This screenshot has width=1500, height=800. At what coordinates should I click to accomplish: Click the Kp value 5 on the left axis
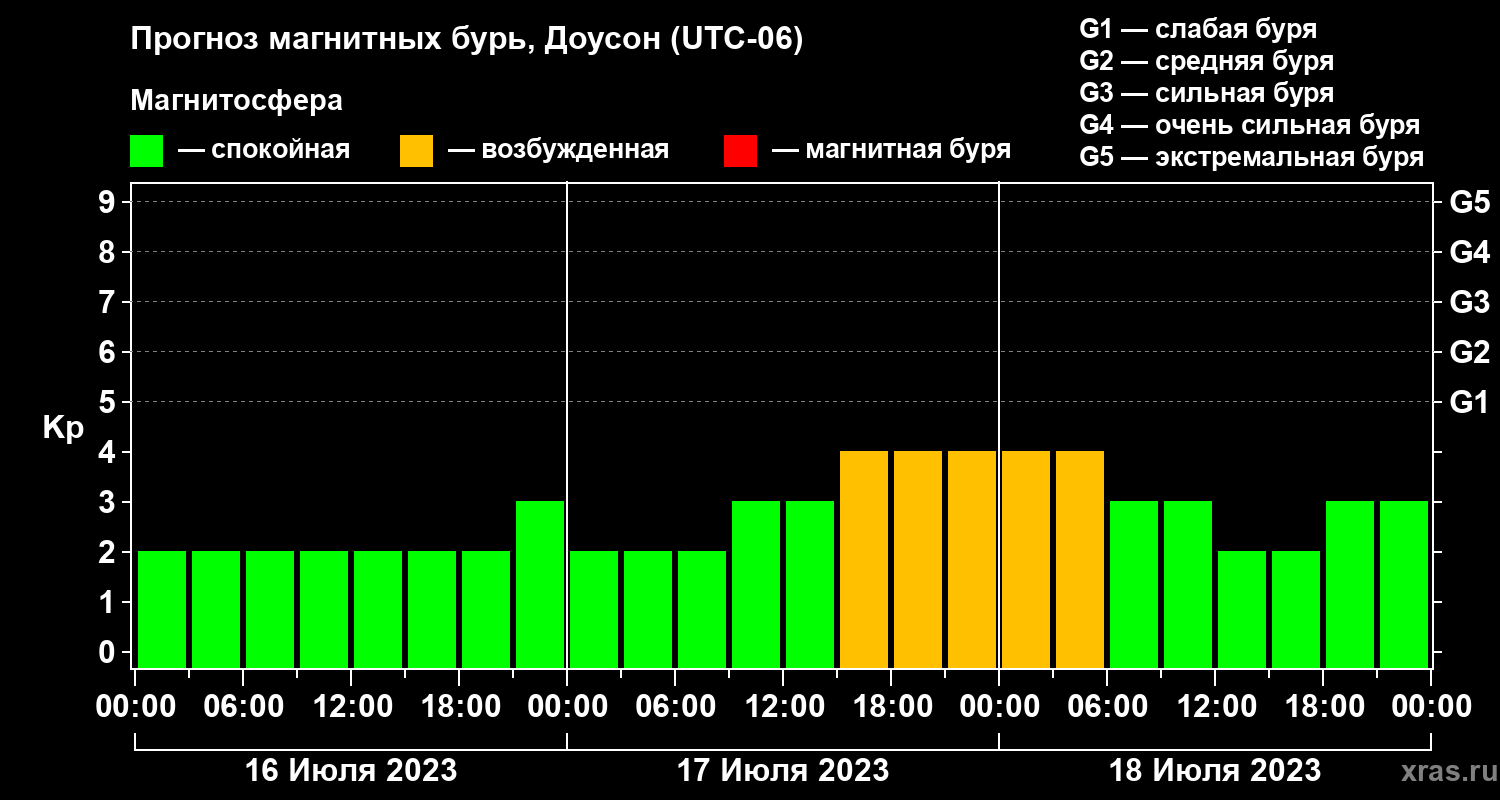coord(109,402)
